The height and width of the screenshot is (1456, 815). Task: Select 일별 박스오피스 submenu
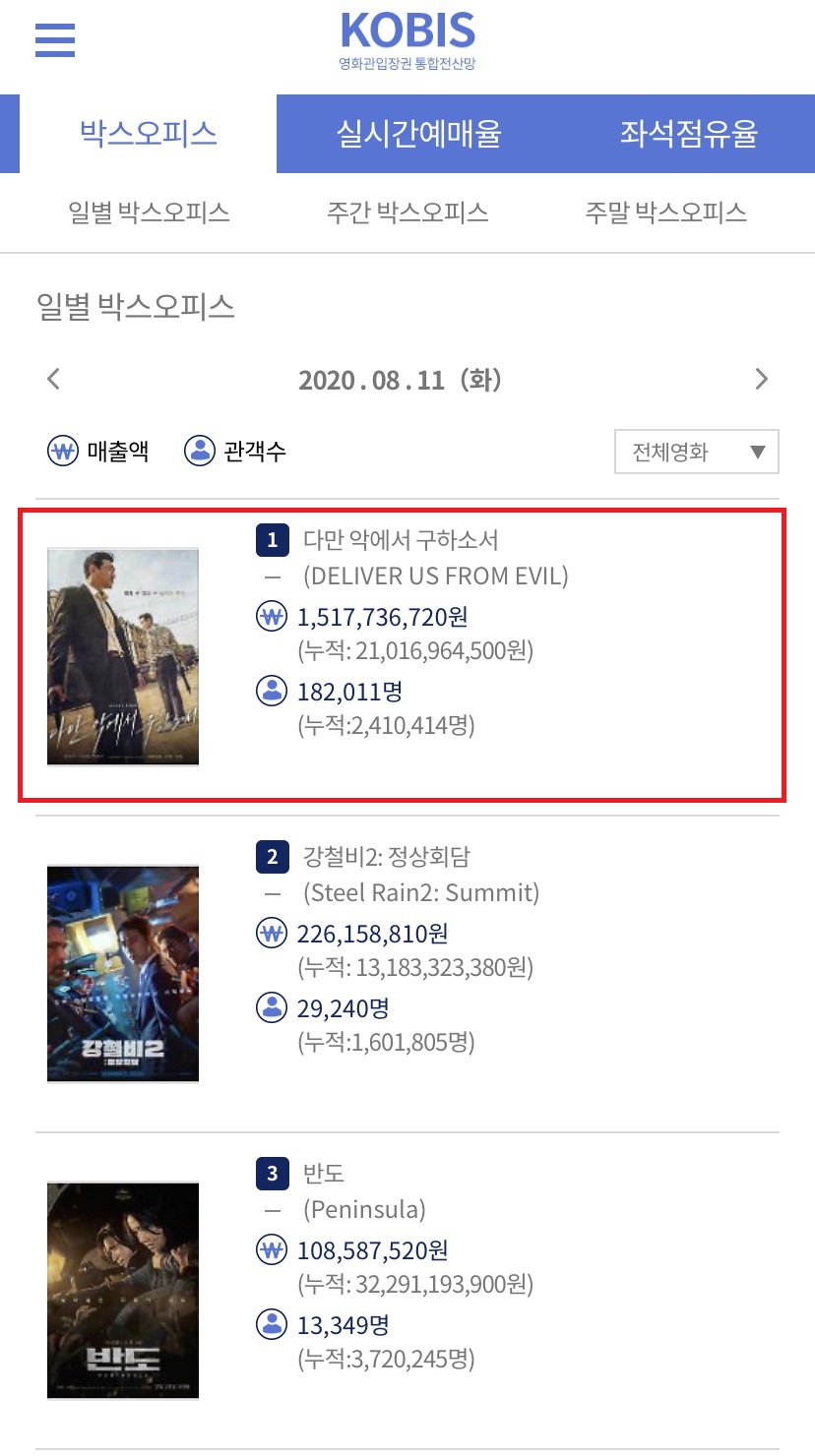pyautogui.click(x=149, y=212)
